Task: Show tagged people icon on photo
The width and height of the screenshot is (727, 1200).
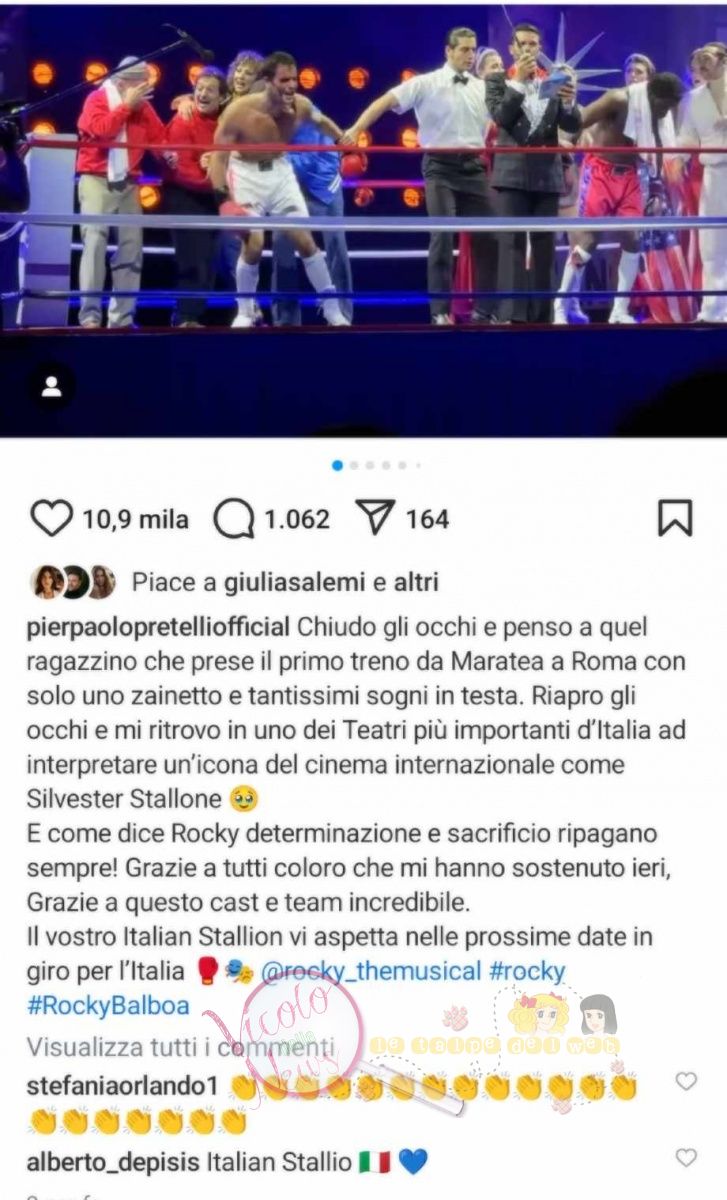Action: coord(52,387)
